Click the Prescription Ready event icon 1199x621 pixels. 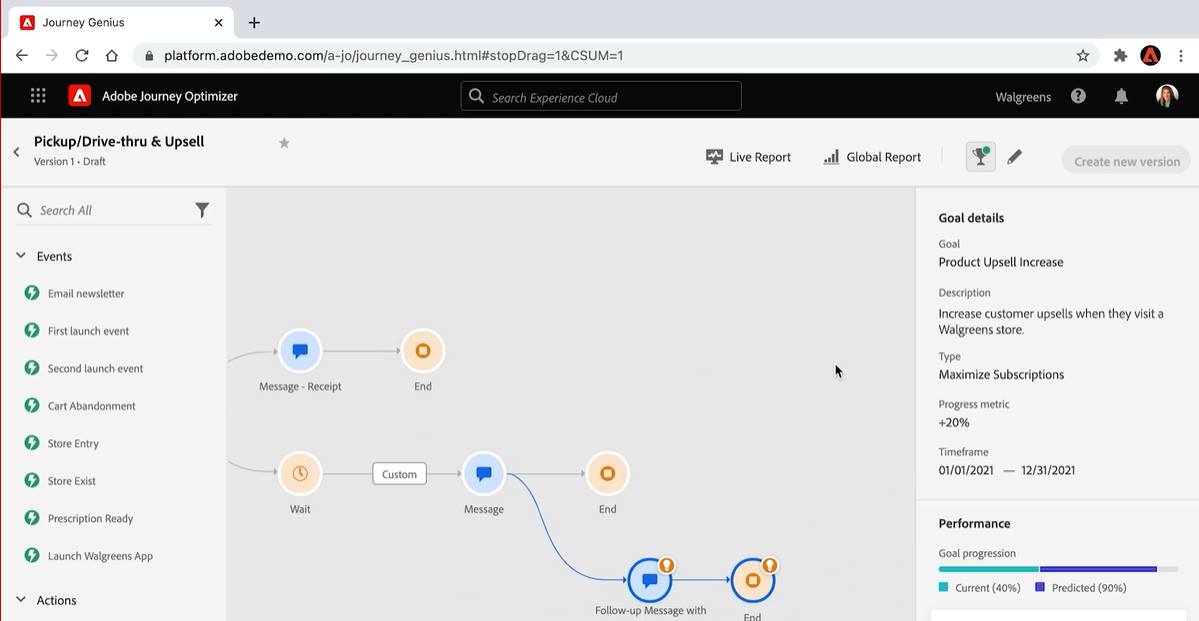click(31, 518)
